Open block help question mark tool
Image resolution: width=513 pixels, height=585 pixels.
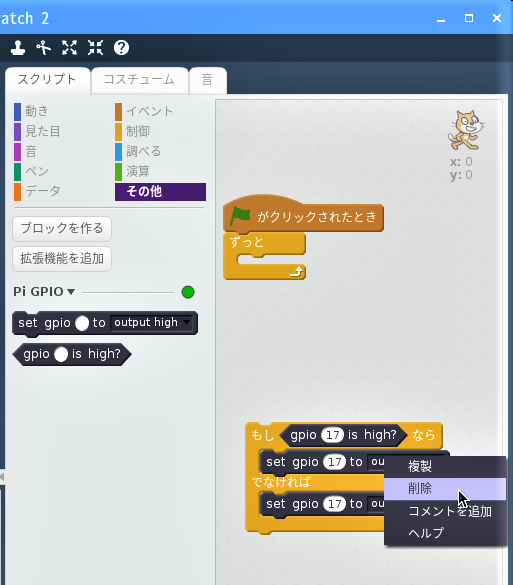(121, 48)
